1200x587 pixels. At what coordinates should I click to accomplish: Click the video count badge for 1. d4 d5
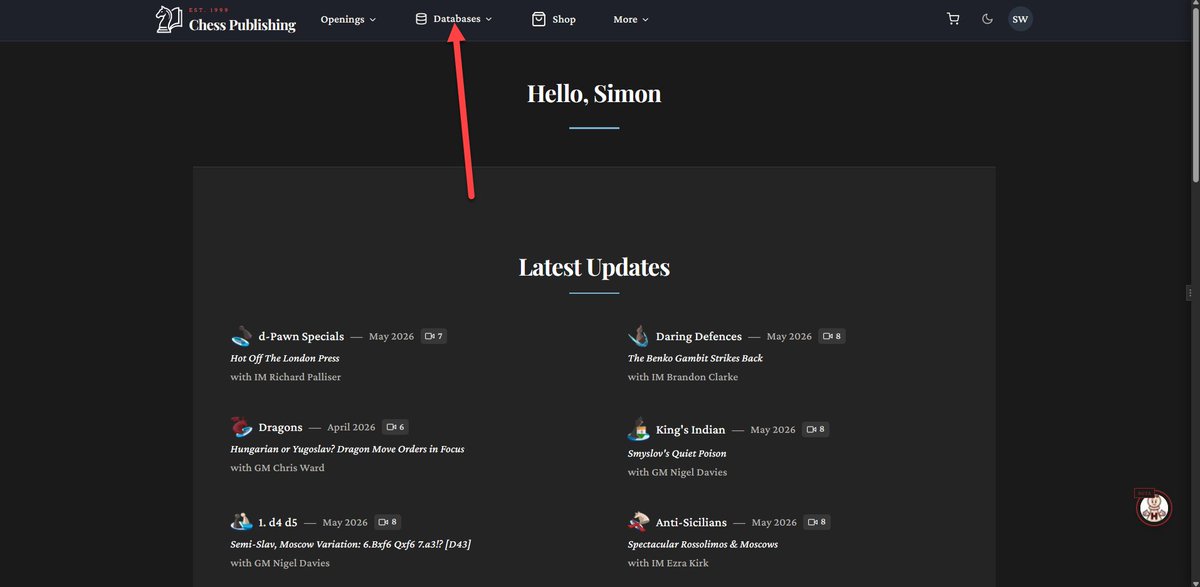(x=388, y=522)
